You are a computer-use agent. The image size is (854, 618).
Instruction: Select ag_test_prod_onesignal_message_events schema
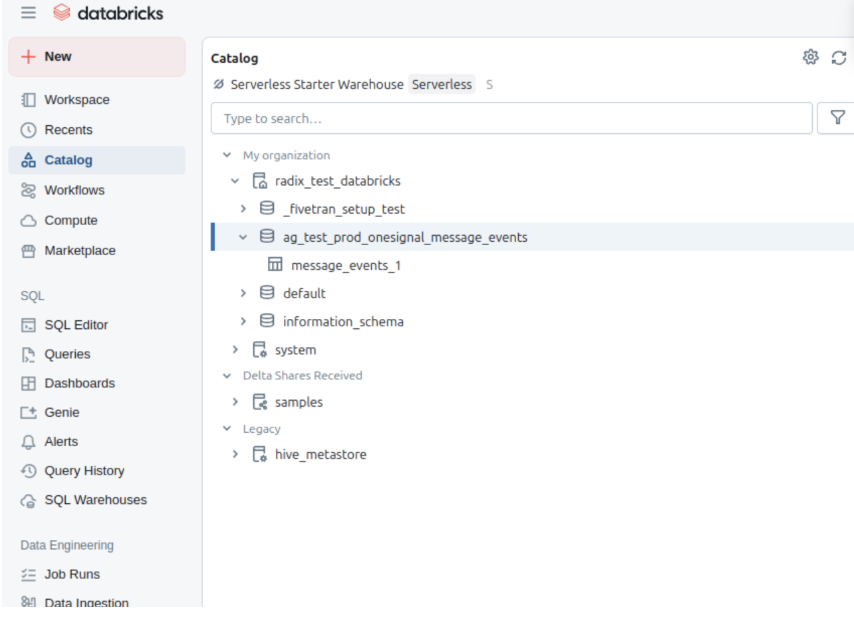click(x=405, y=237)
